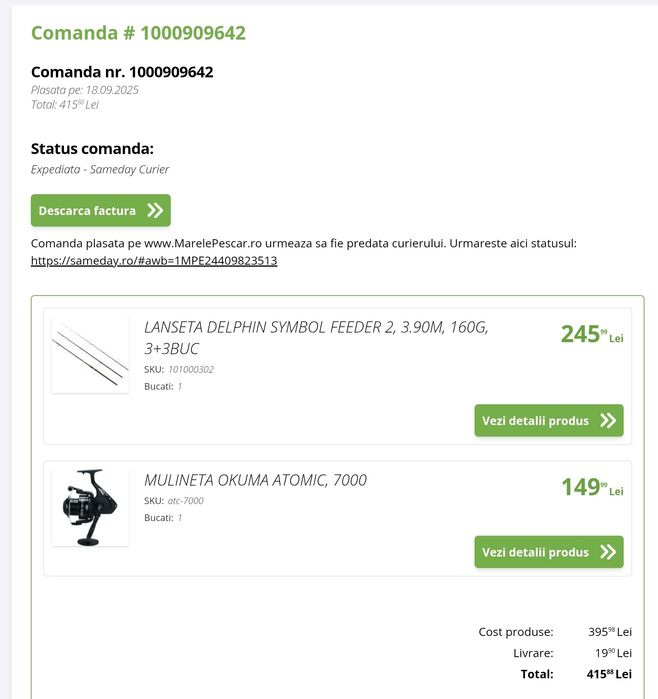Click the Expediata - Sameday Curier status text
The height and width of the screenshot is (699, 658).
pos(100,170)
